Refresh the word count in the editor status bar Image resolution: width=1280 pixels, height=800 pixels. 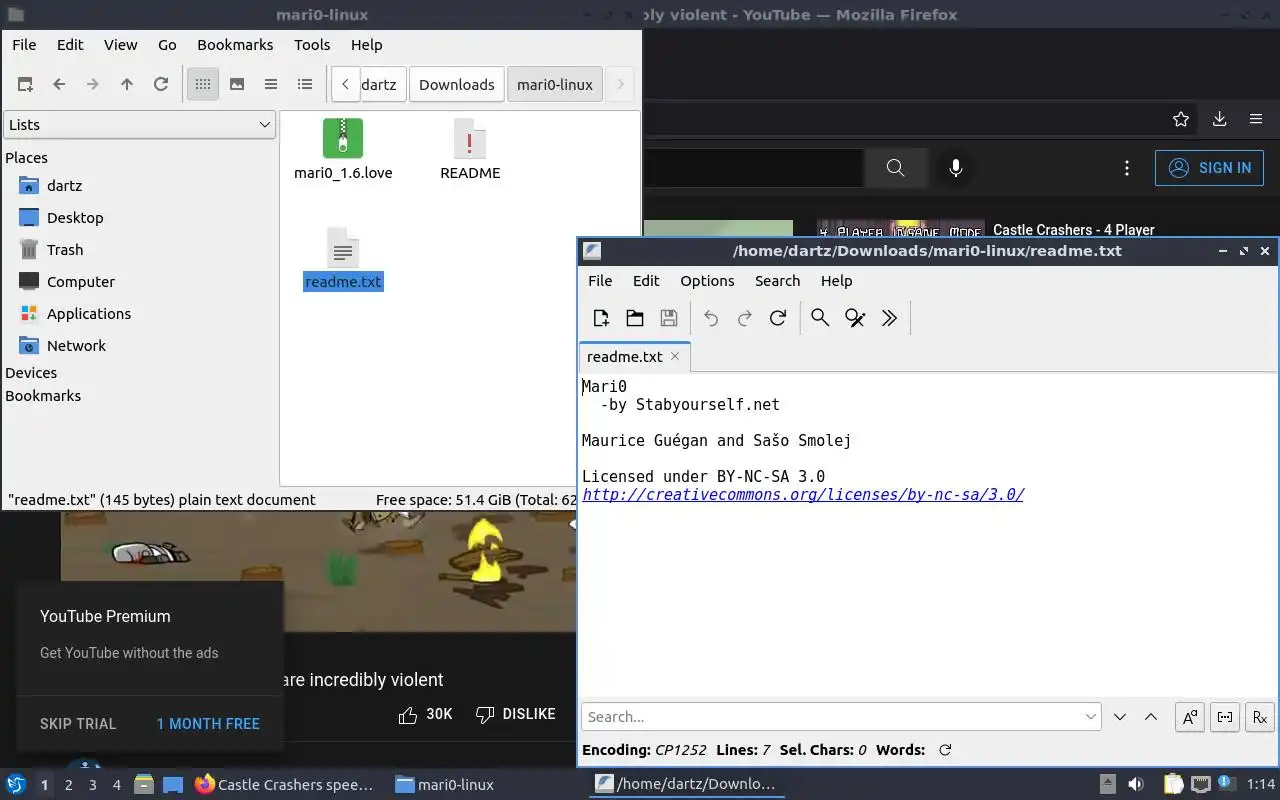coord(945,750)
